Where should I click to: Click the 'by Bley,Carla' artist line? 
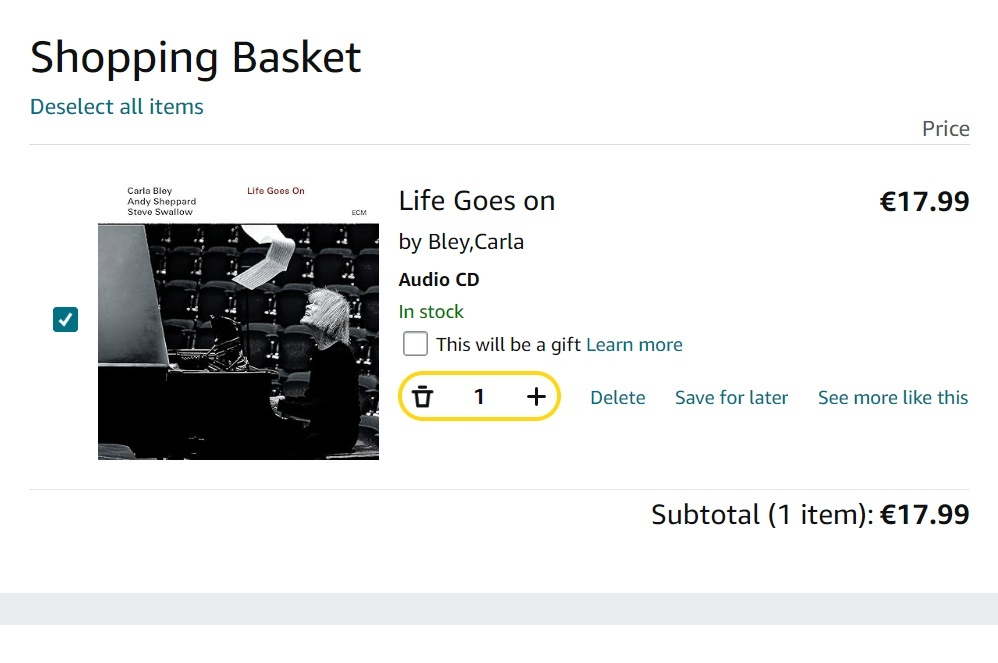point(461,242)
